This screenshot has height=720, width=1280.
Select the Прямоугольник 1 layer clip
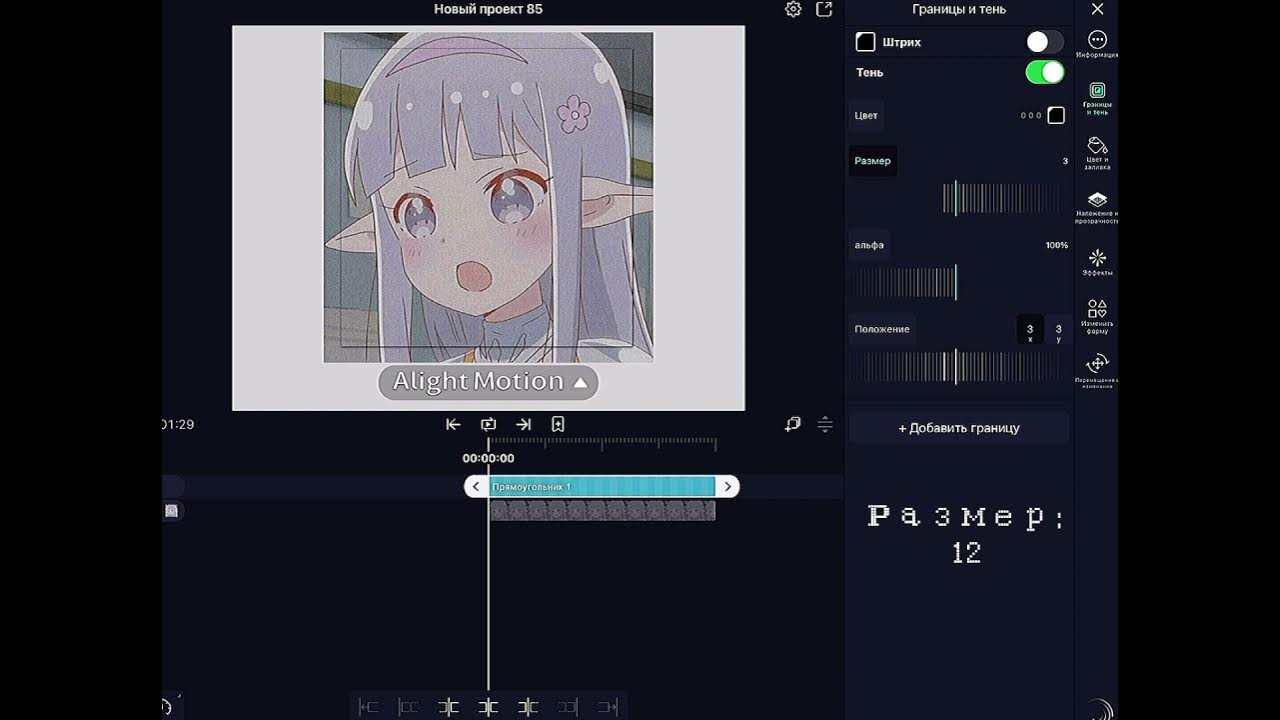coord(602,487)
